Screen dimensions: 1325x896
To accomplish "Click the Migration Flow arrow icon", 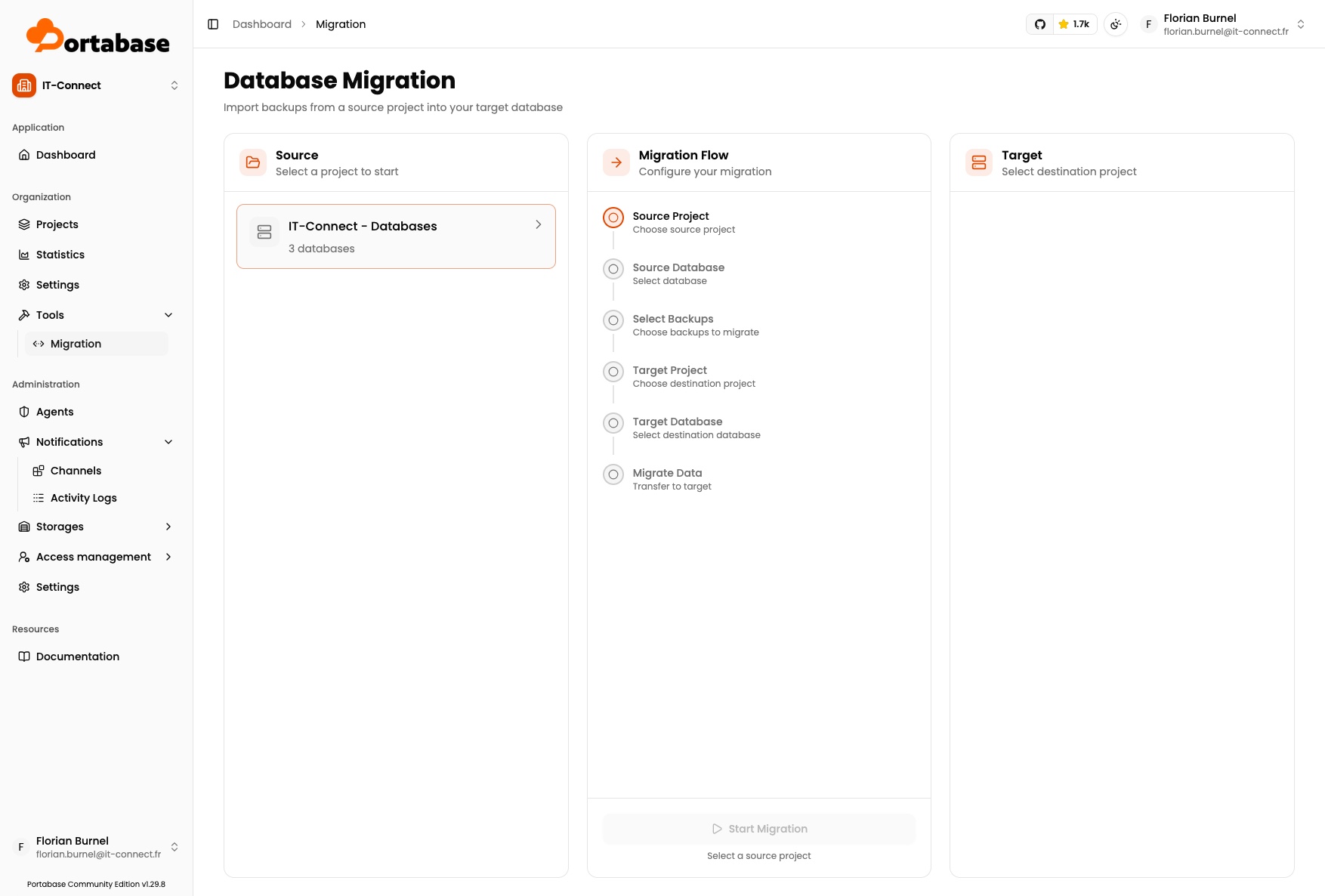I will click(x=616, y=162).
